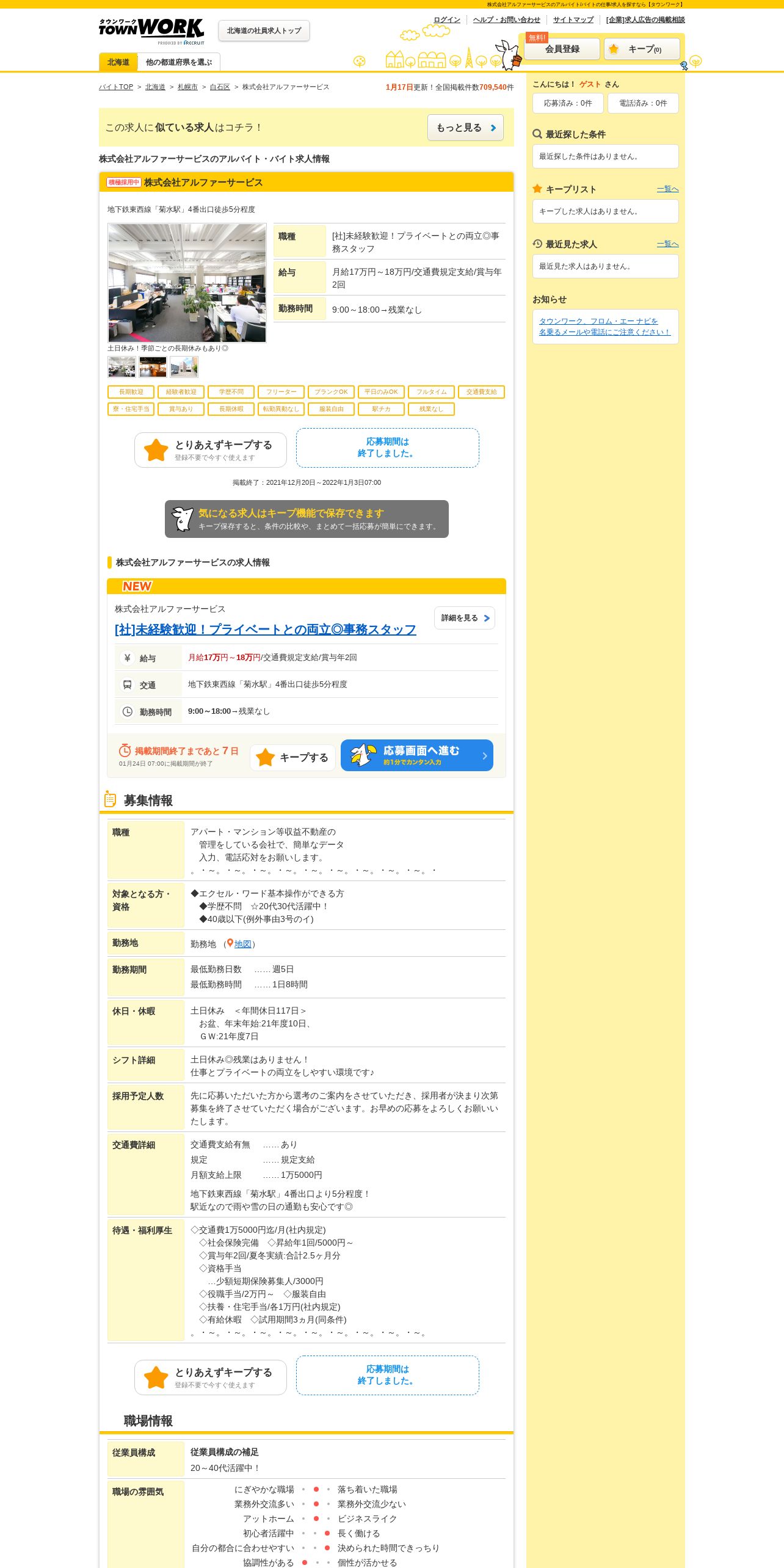Open 北海道の社員求人トップ button

coord(264,31)
